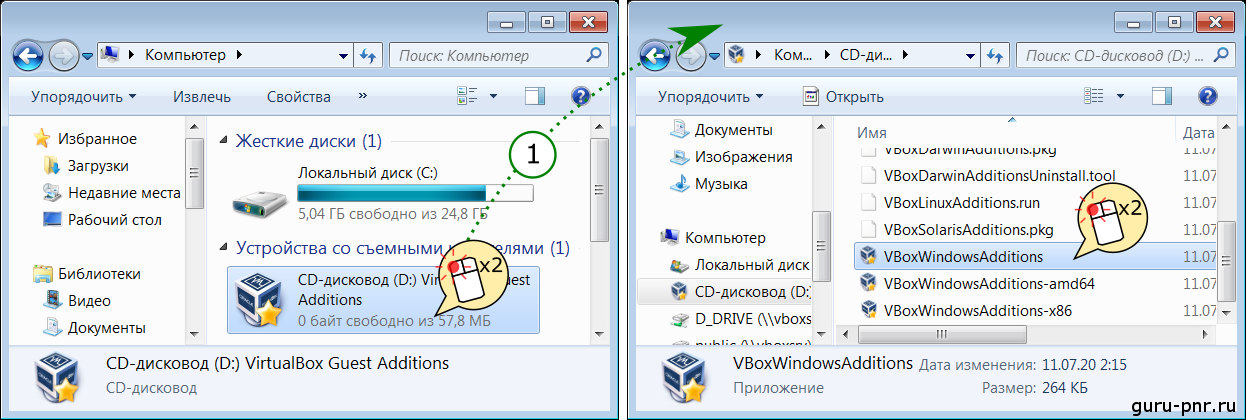1246x420 pixels.
Task: Toggle preview pane in right window
Action: point(1161,97)
